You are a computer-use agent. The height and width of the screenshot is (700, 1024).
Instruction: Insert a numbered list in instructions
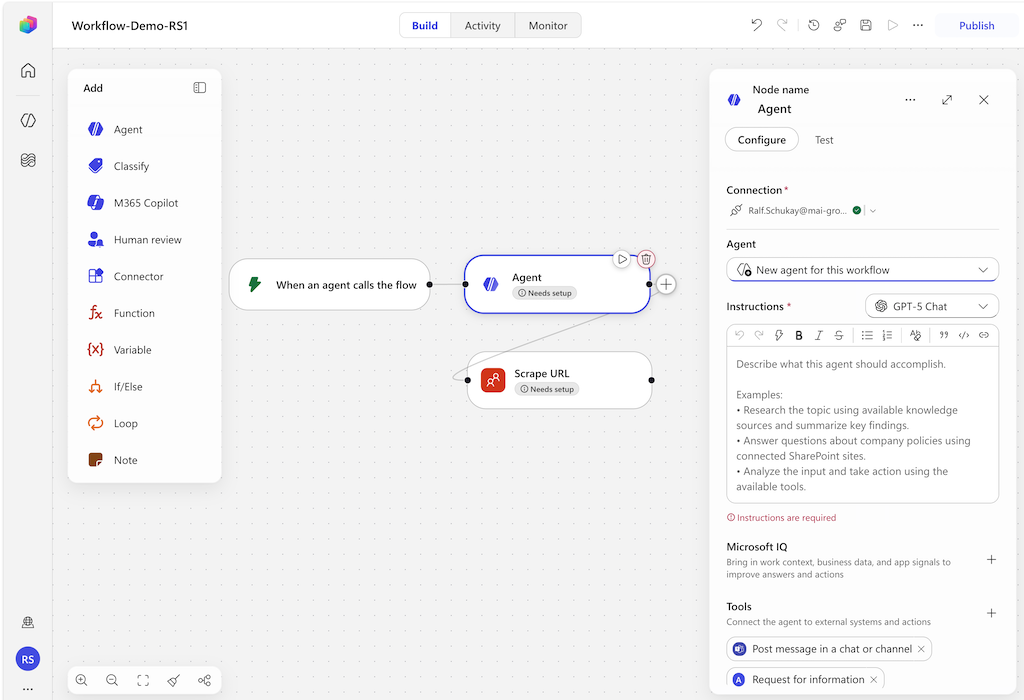[x=887, y=335]
